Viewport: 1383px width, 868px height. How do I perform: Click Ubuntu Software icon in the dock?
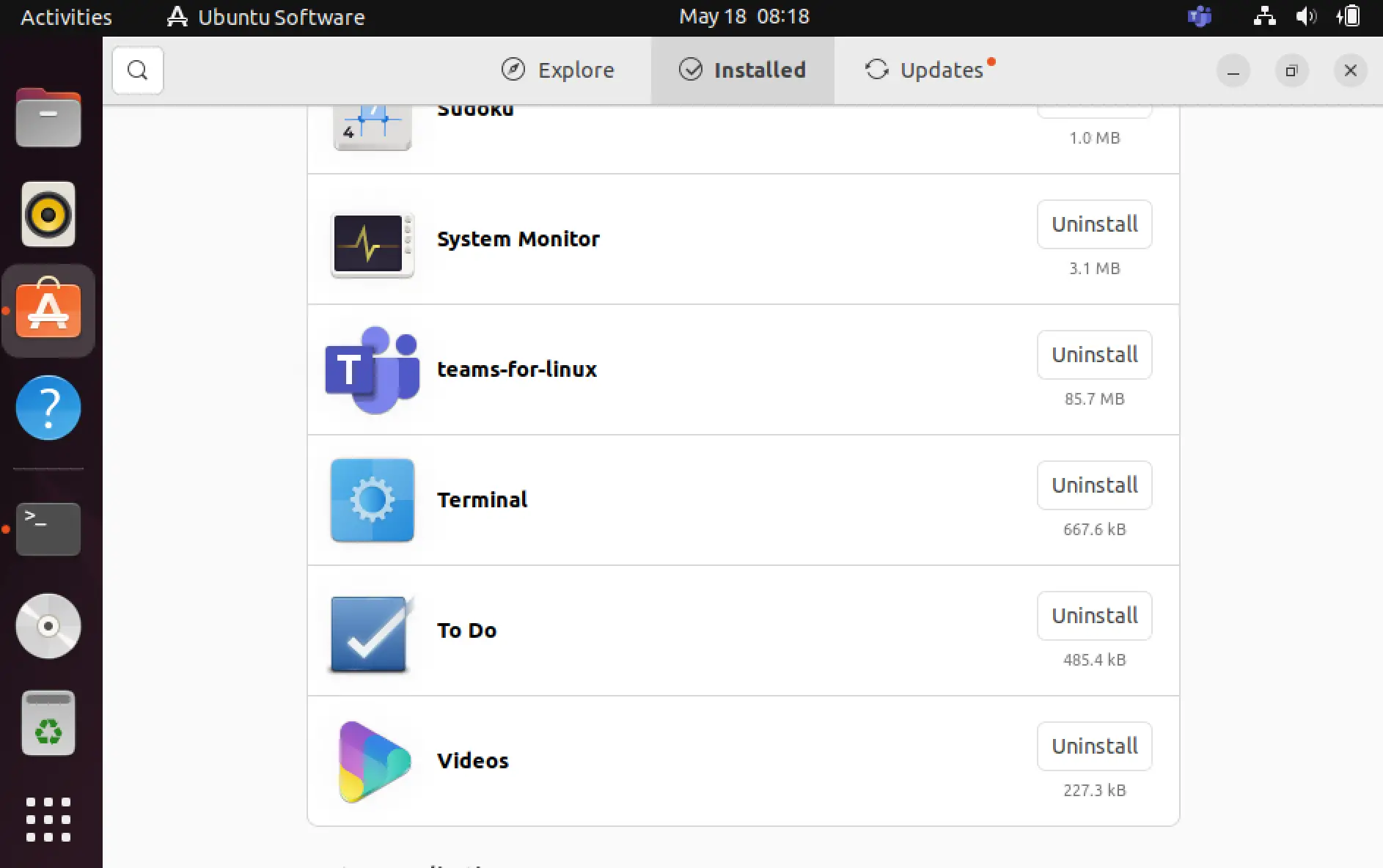click(48, 310)
